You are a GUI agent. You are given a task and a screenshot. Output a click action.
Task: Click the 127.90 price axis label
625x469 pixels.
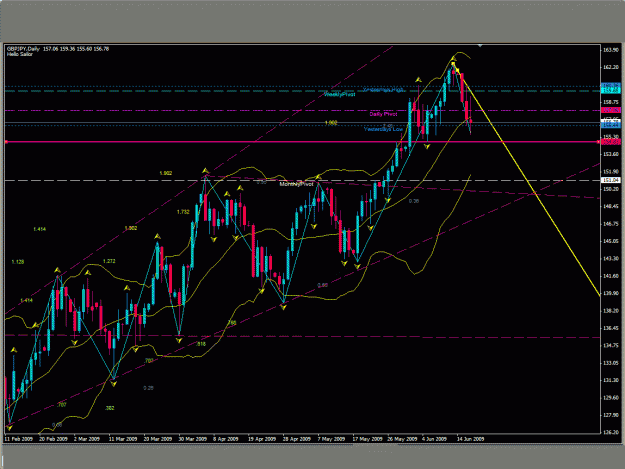coord(611,415)
